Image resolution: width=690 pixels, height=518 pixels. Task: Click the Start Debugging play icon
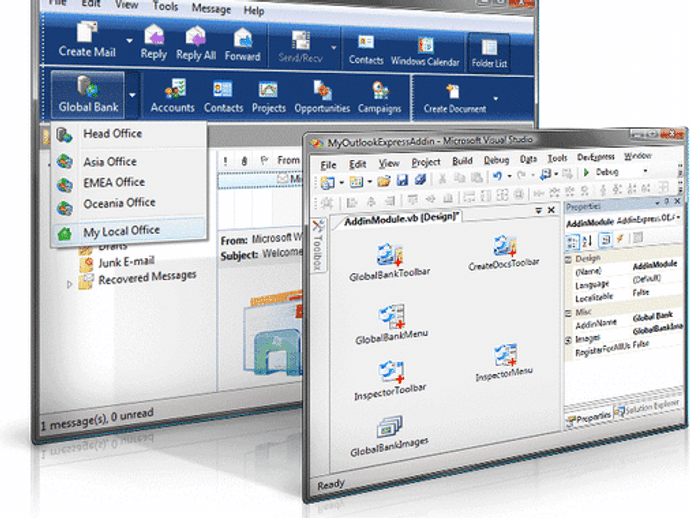tap(586, 173)
